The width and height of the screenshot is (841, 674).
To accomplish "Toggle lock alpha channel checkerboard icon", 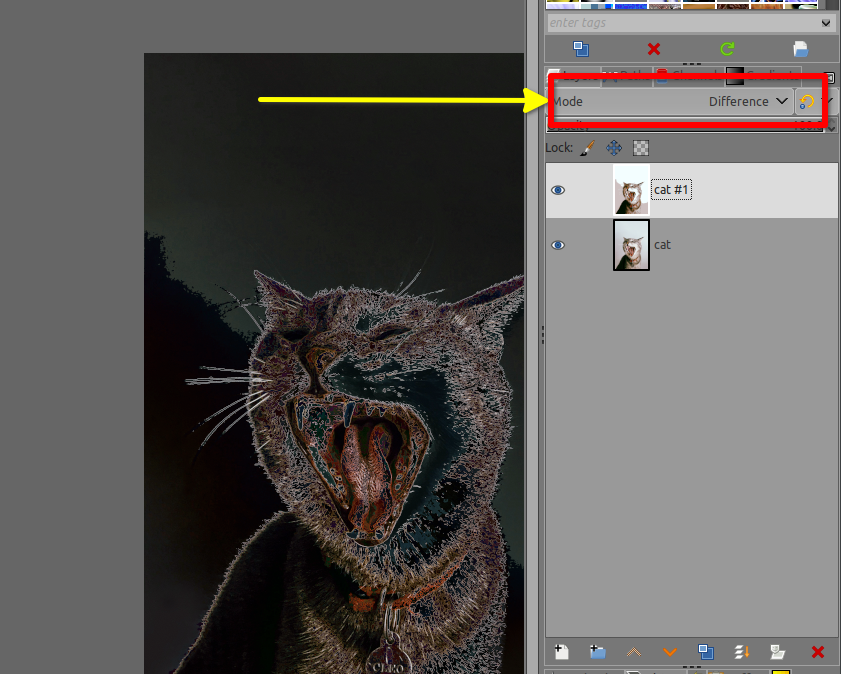I will pos(641,148).
